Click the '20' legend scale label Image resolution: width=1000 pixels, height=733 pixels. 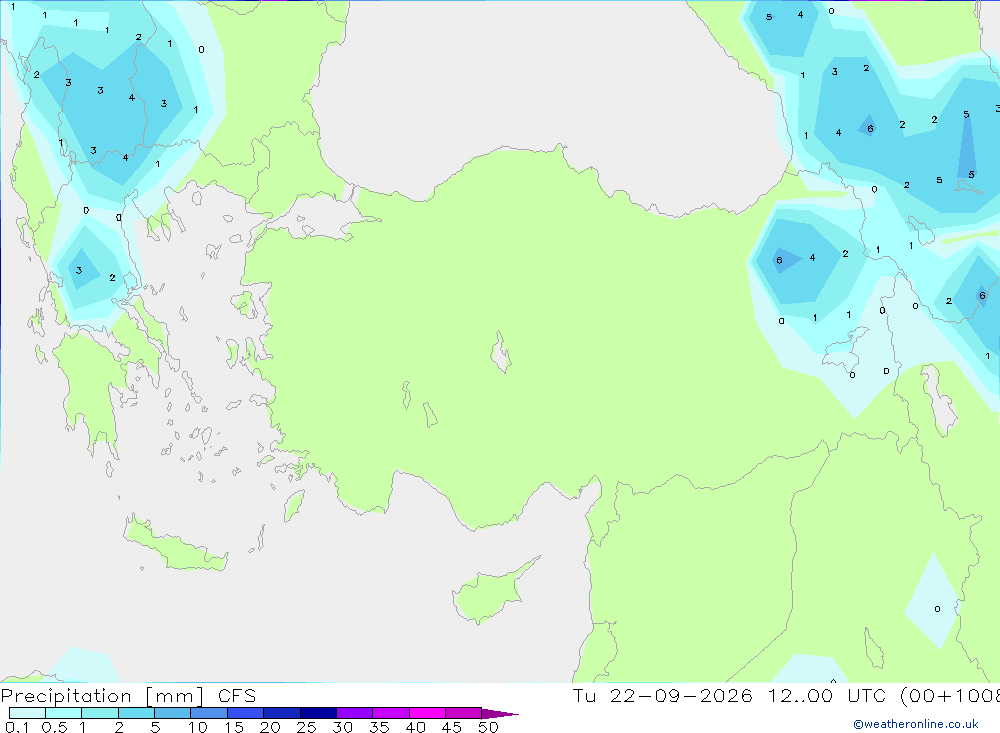270,727
